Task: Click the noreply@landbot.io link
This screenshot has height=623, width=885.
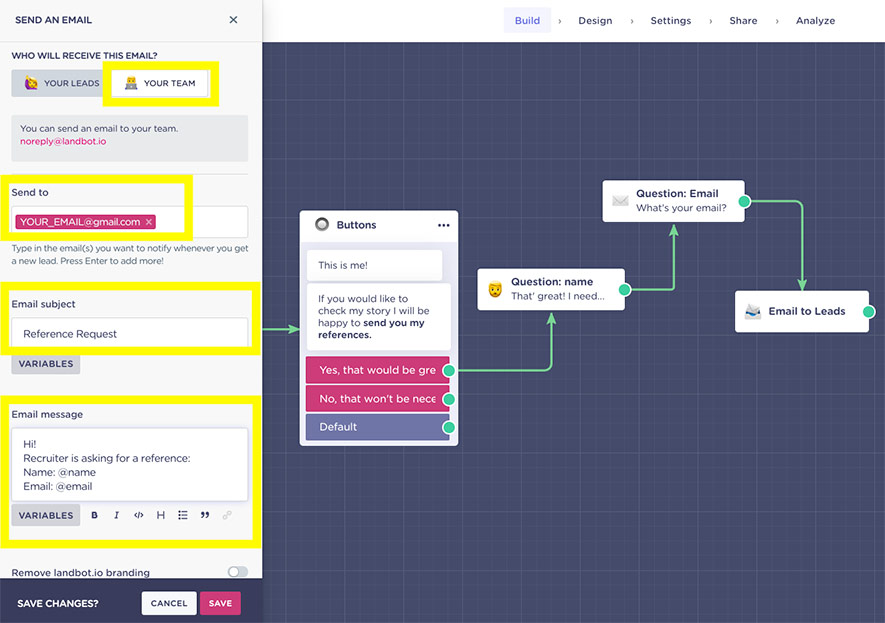Action: pos(63,141)
